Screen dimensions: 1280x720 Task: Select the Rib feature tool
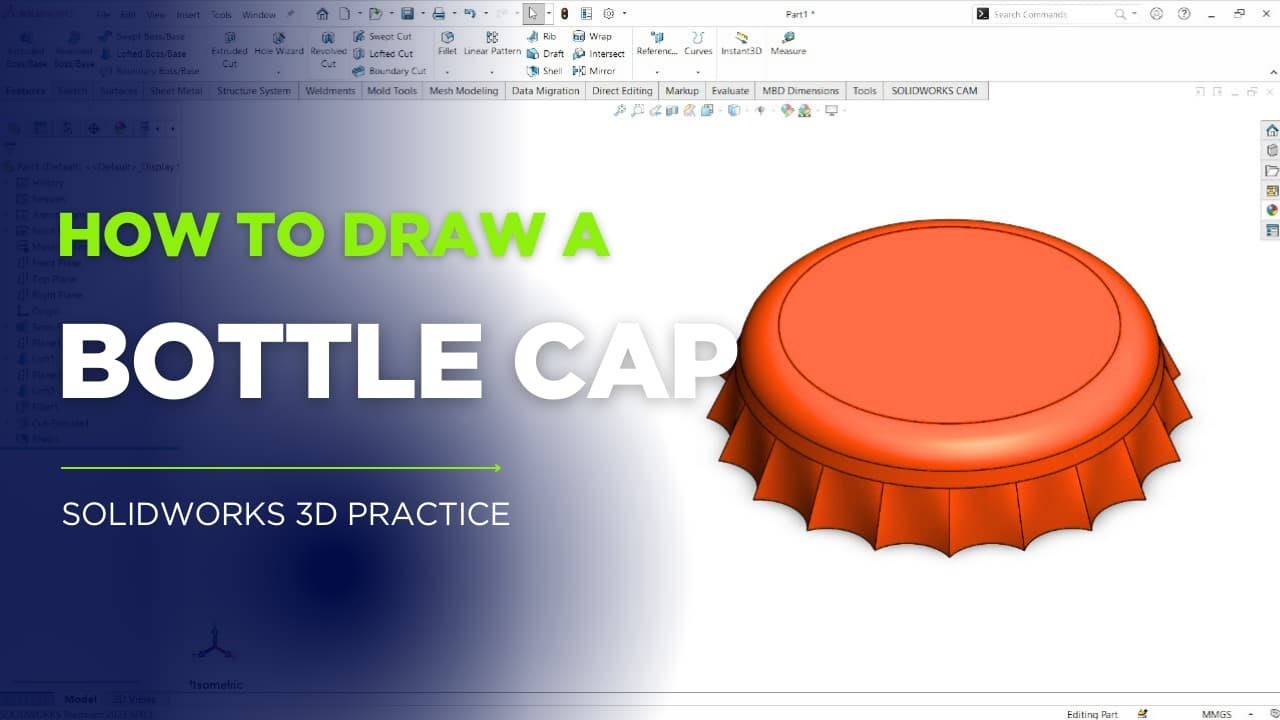pyautogui.click(x=542, y=36)
